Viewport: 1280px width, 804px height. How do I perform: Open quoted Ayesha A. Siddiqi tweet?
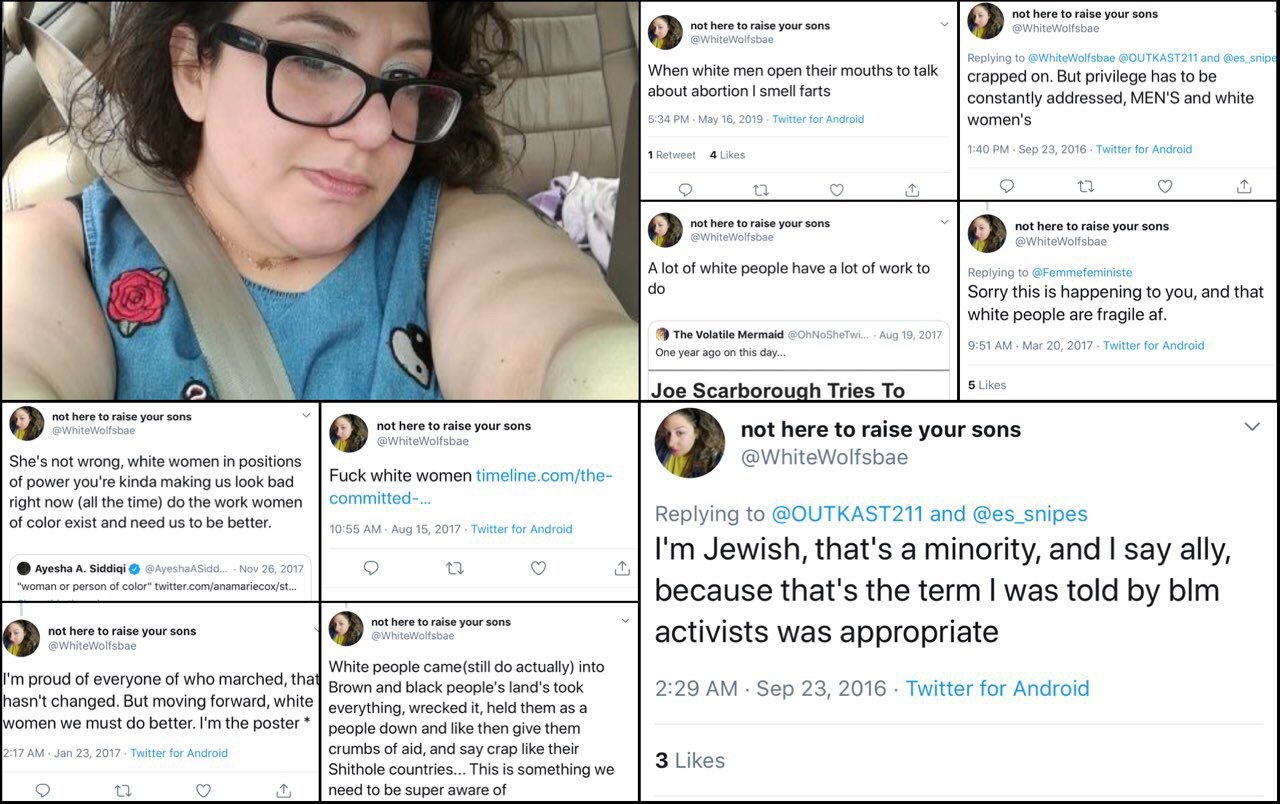[x=160, y=577]
